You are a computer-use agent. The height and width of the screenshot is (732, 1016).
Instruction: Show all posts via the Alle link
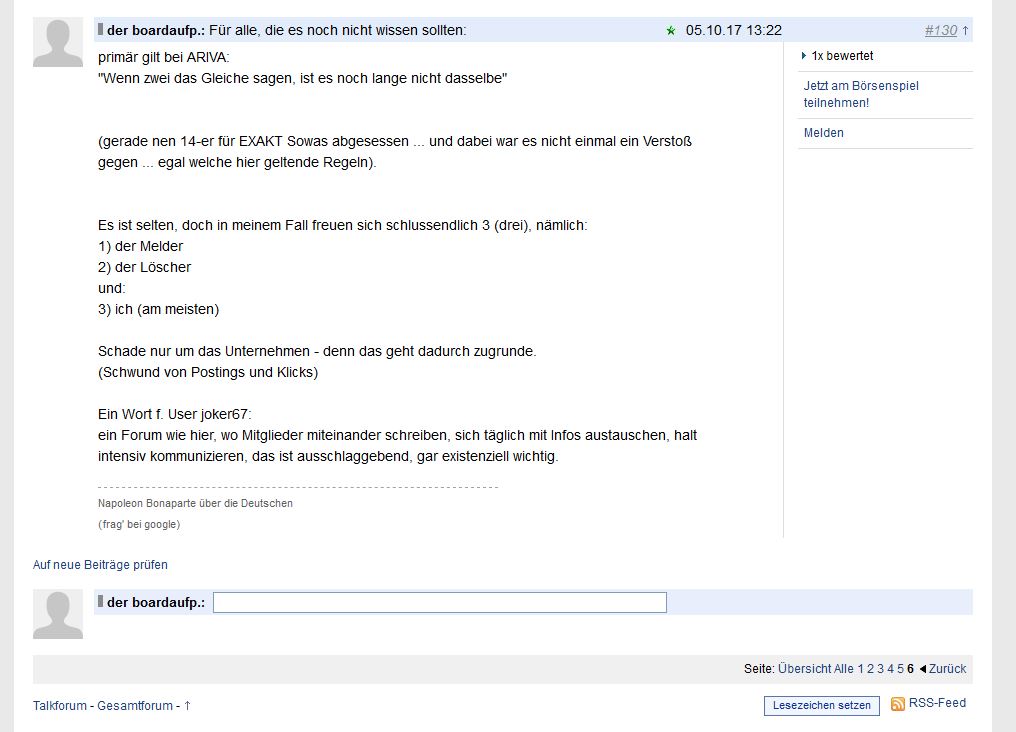[x=844, y=669]
